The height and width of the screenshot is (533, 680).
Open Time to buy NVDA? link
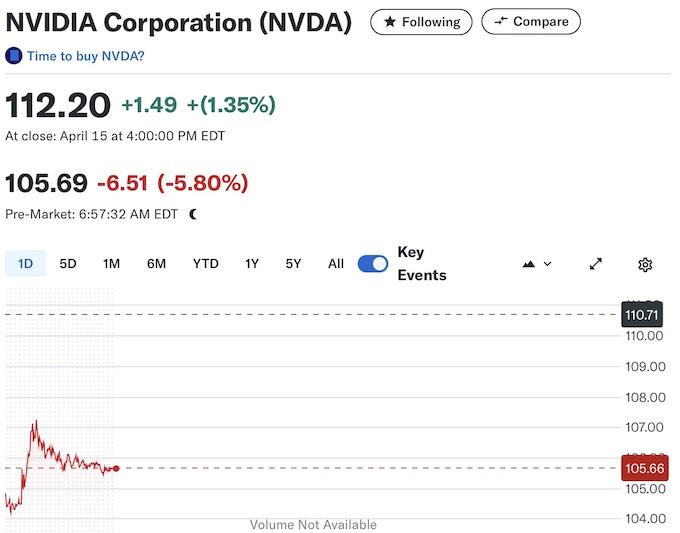[85, 56]
